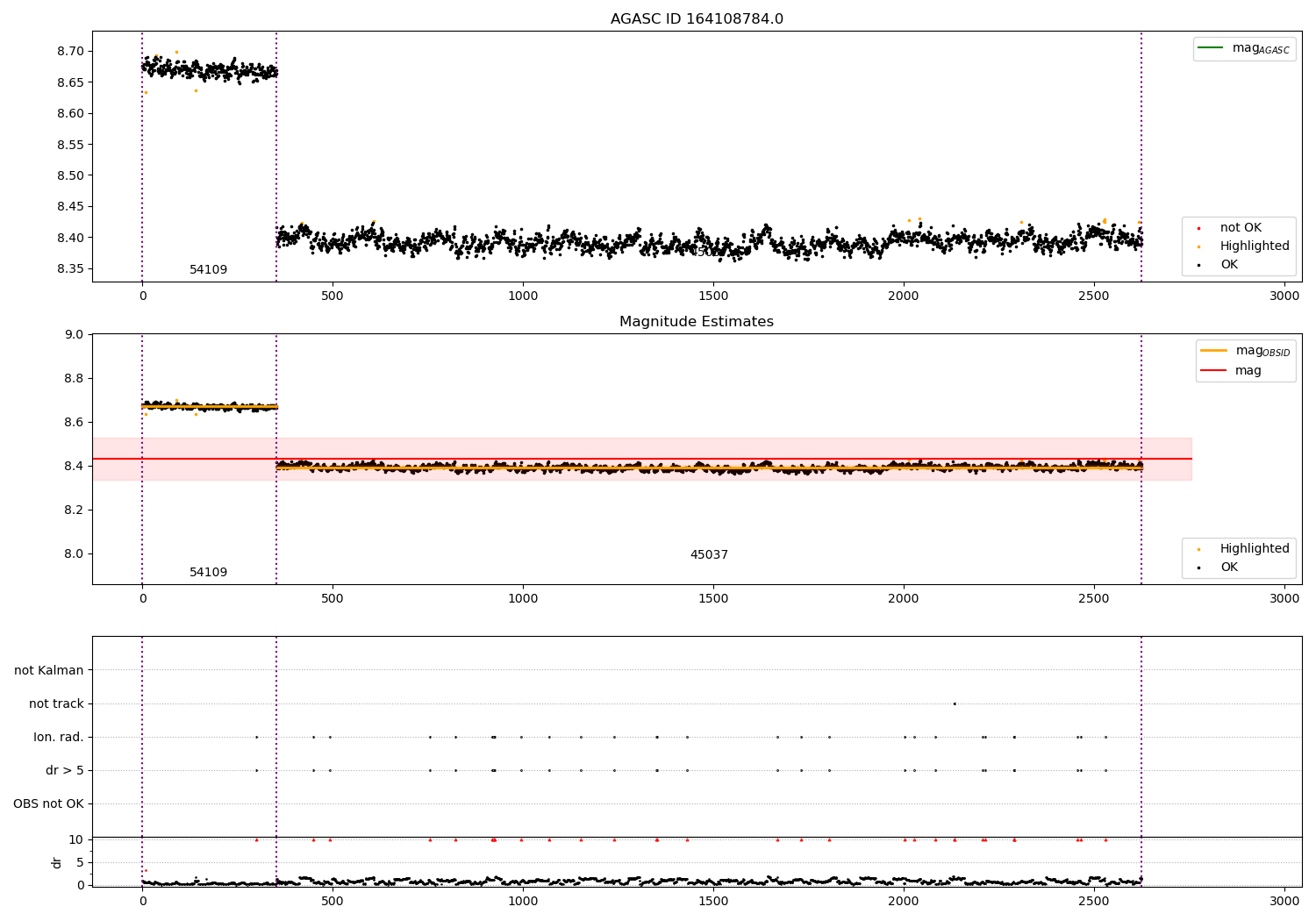Click the "9.0" y-axis tick label

75,334
